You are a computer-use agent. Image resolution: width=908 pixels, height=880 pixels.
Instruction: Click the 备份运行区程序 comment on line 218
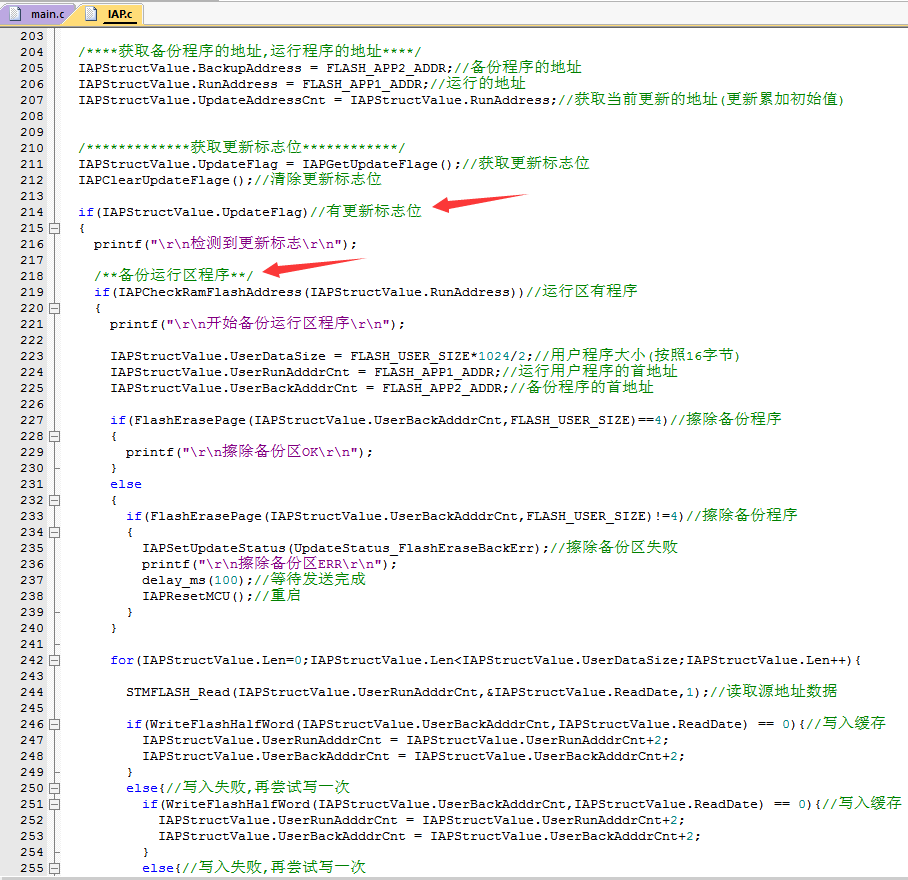(x=174, y=274)
